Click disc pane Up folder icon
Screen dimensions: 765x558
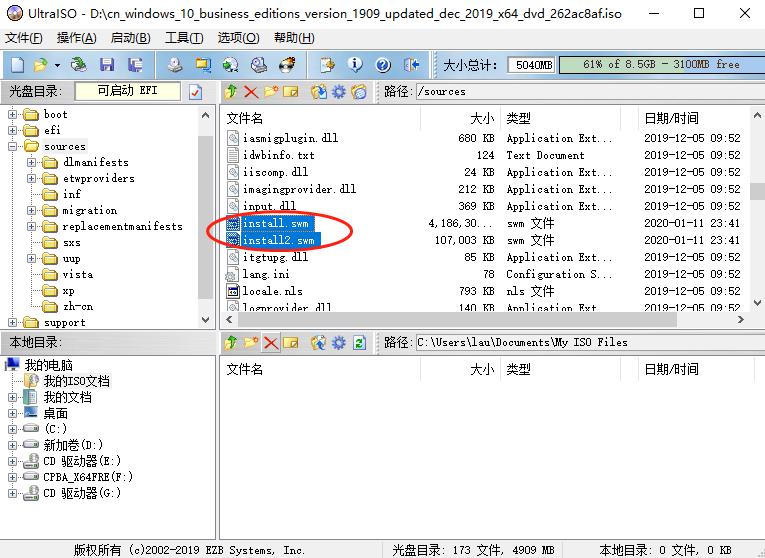tap(231, 91)
